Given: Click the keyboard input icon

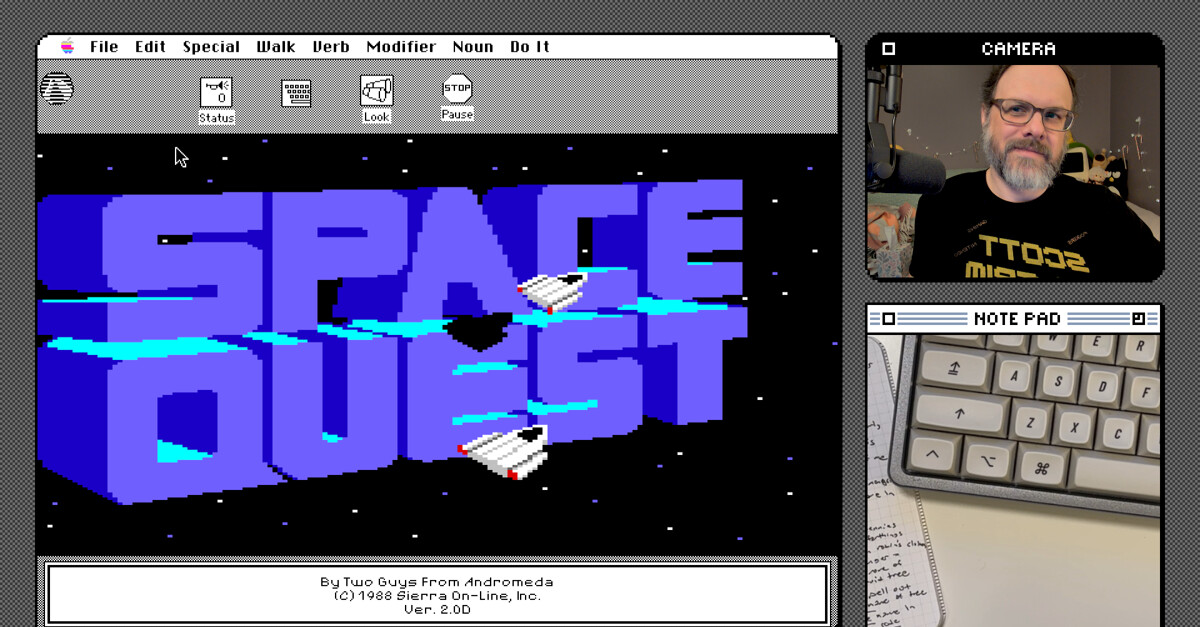Looking at the screenshot, I should click(x=296, y=93).
